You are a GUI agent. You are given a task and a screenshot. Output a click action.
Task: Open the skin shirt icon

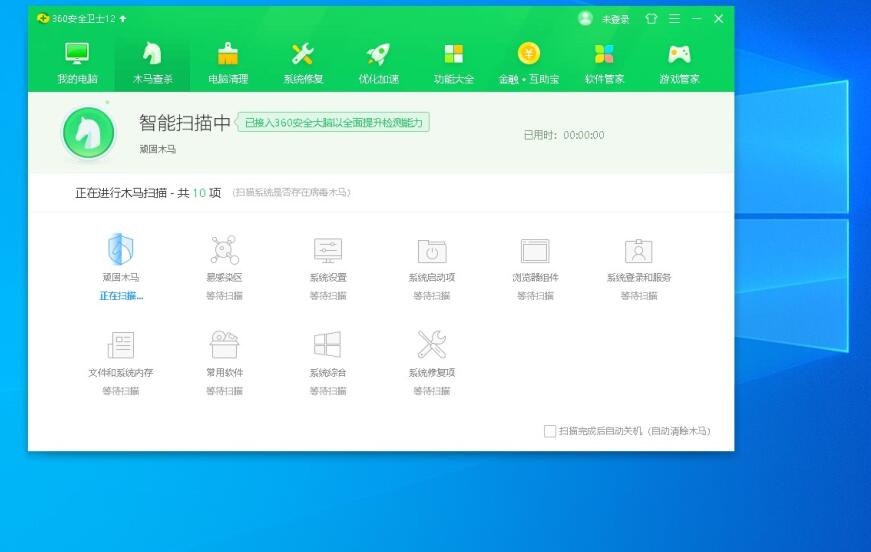pyautogui.click(x=652, y=19)
